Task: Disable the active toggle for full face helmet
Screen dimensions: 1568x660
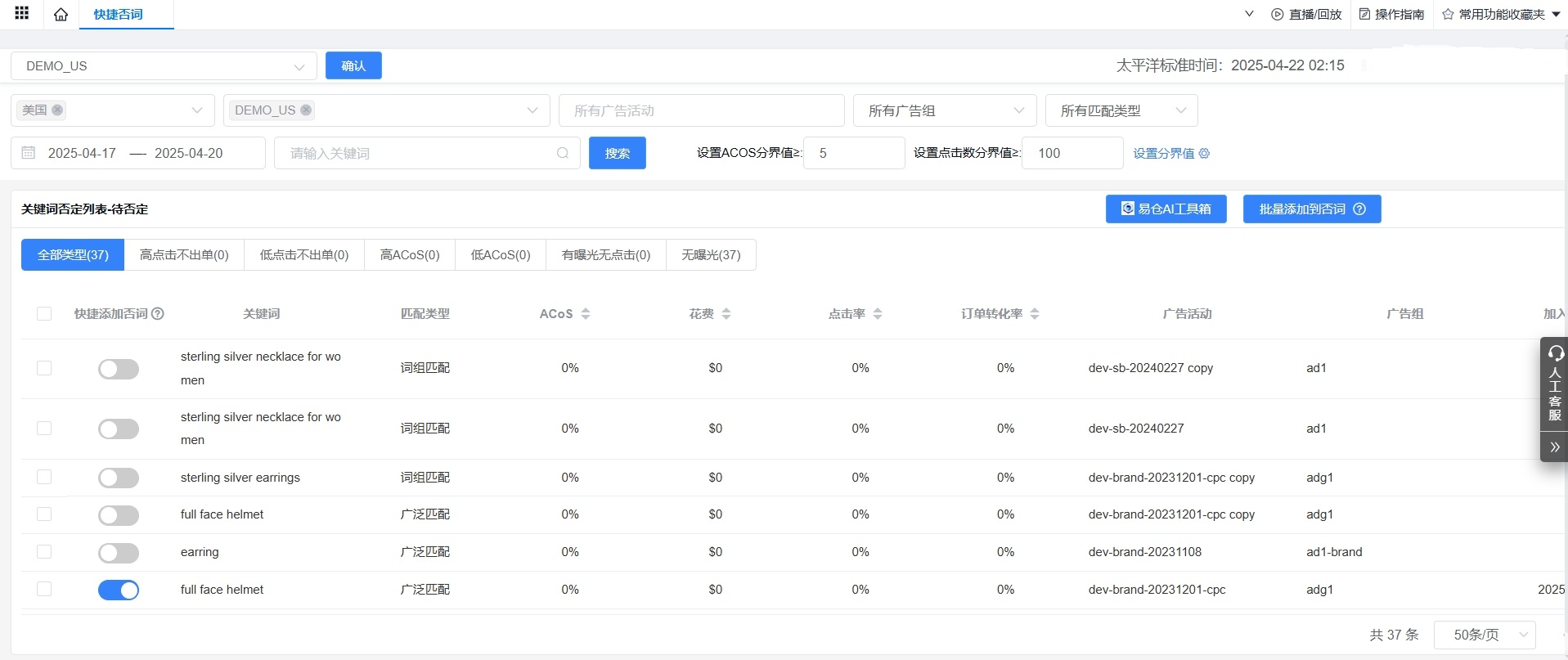Action: [x=119, y=590]
